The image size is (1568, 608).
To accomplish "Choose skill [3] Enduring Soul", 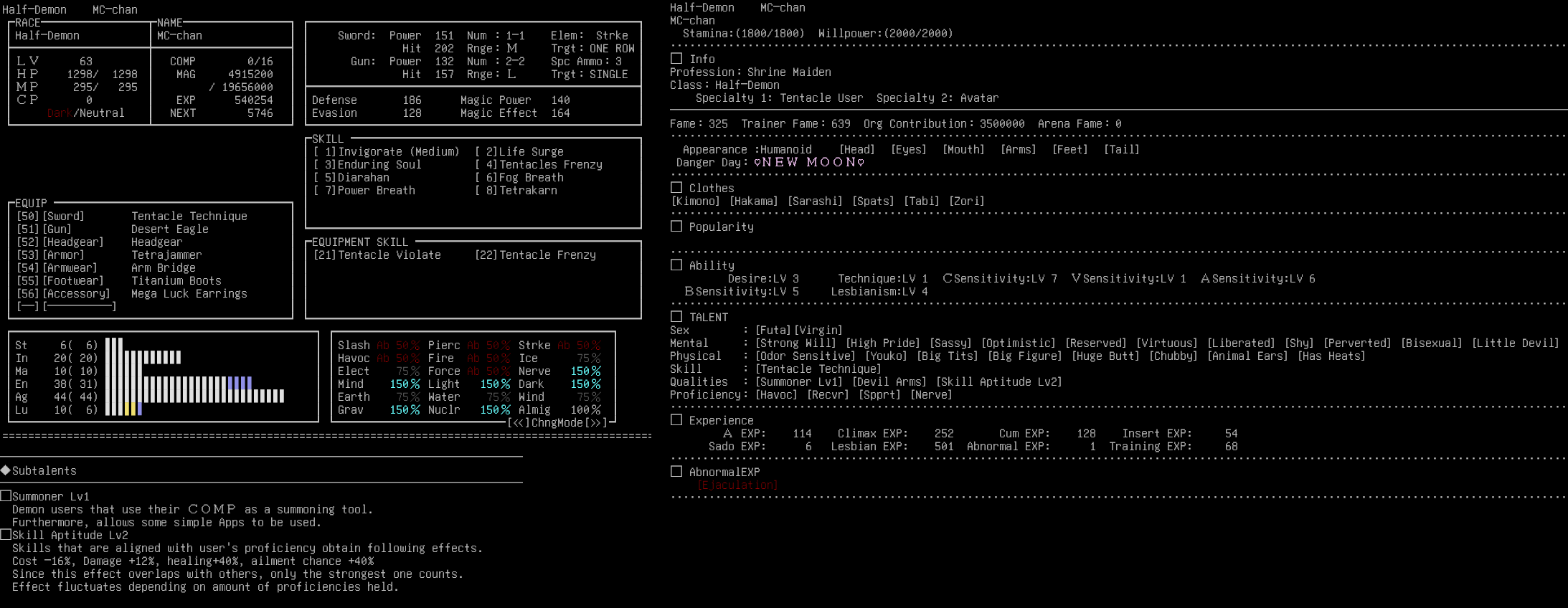I will point(367,165).
